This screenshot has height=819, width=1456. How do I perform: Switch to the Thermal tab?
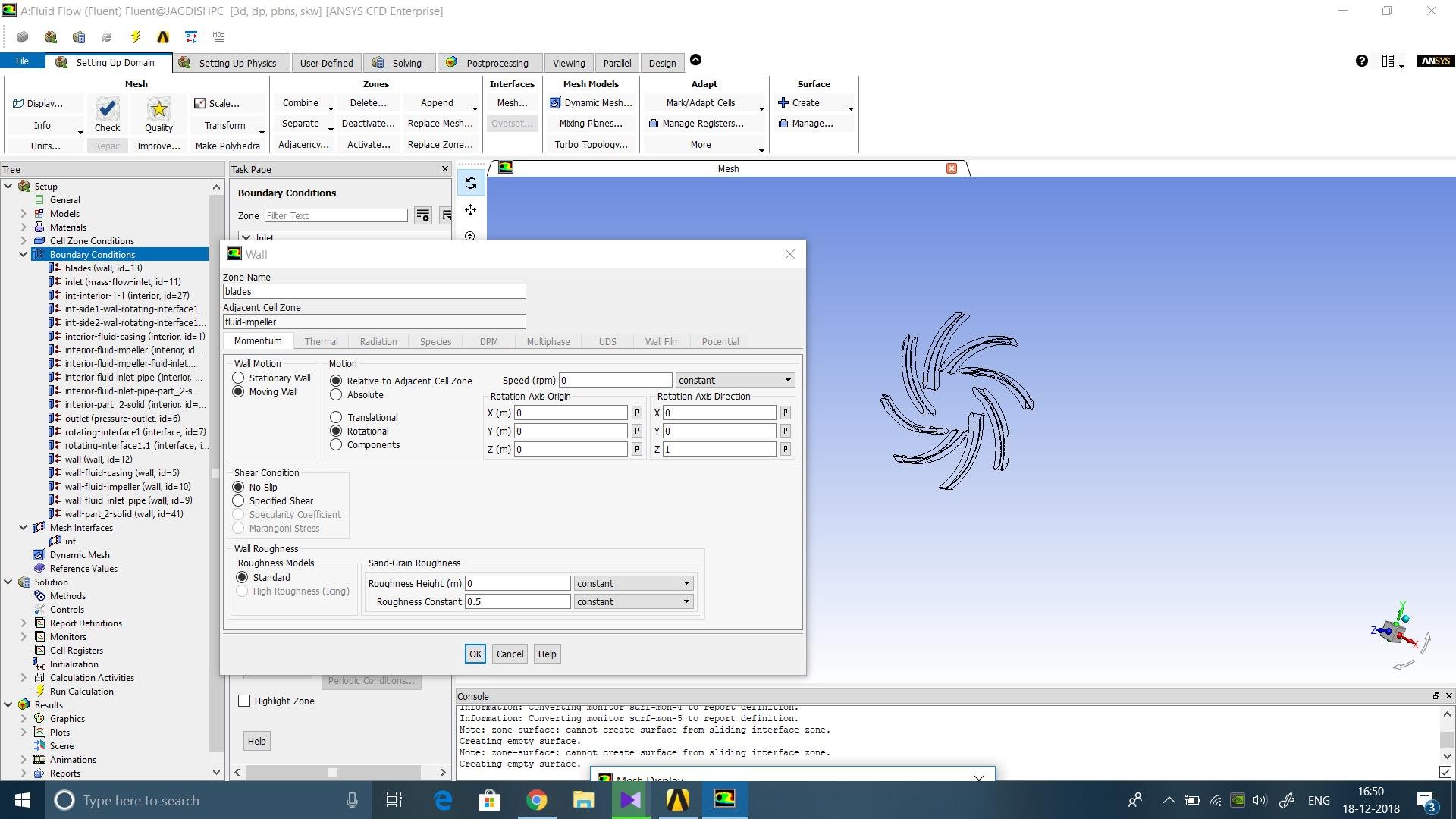pyautogui.click(x=321, y=342)
